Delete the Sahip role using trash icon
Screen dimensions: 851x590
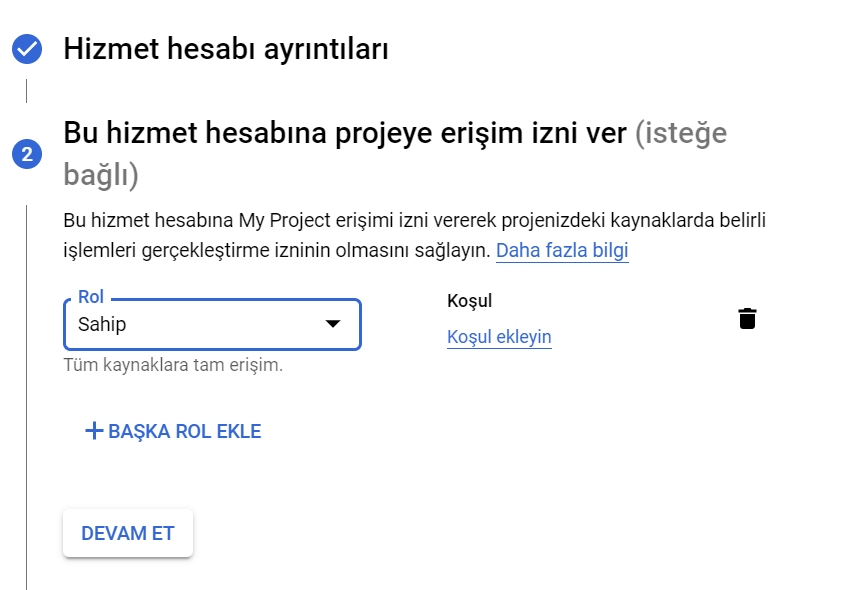(747, 319)
